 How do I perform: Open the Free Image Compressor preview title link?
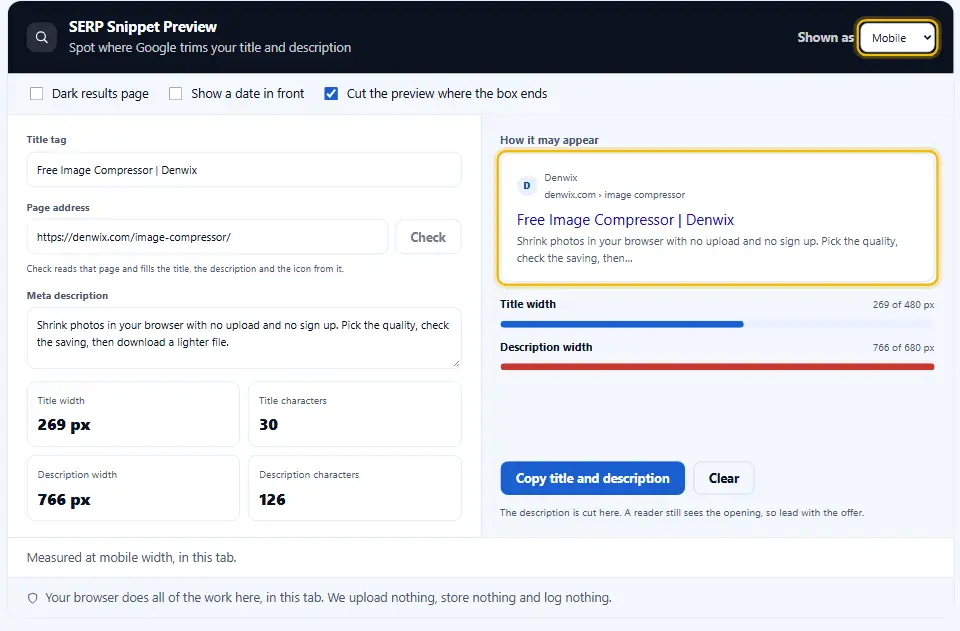[625, 220]
